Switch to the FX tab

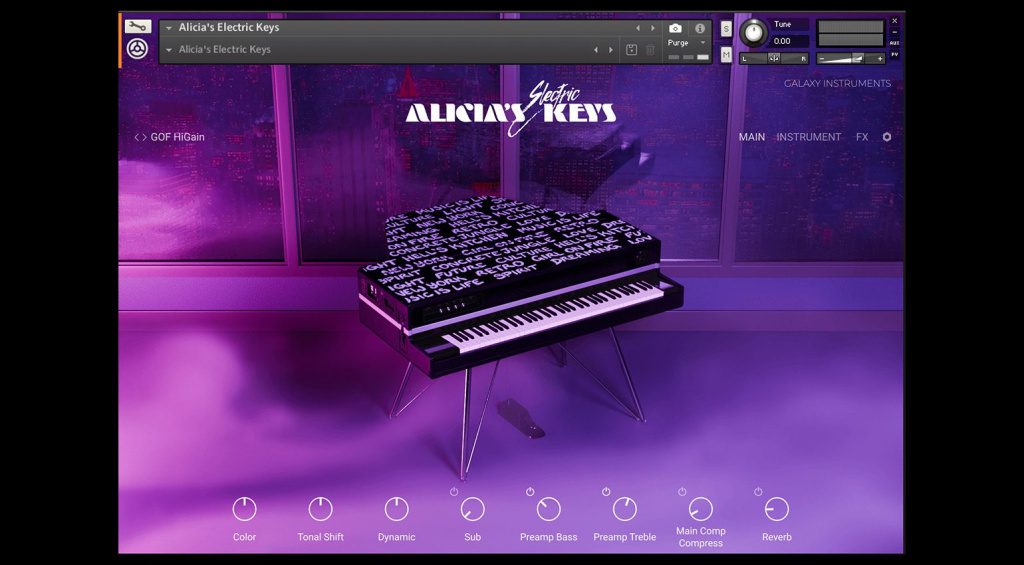pos(862,137)
